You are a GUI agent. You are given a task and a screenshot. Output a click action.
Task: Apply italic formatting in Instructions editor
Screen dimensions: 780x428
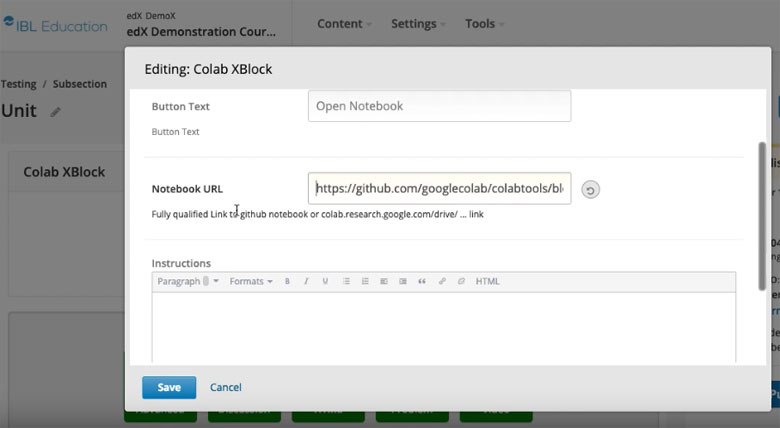pos(306,282)
